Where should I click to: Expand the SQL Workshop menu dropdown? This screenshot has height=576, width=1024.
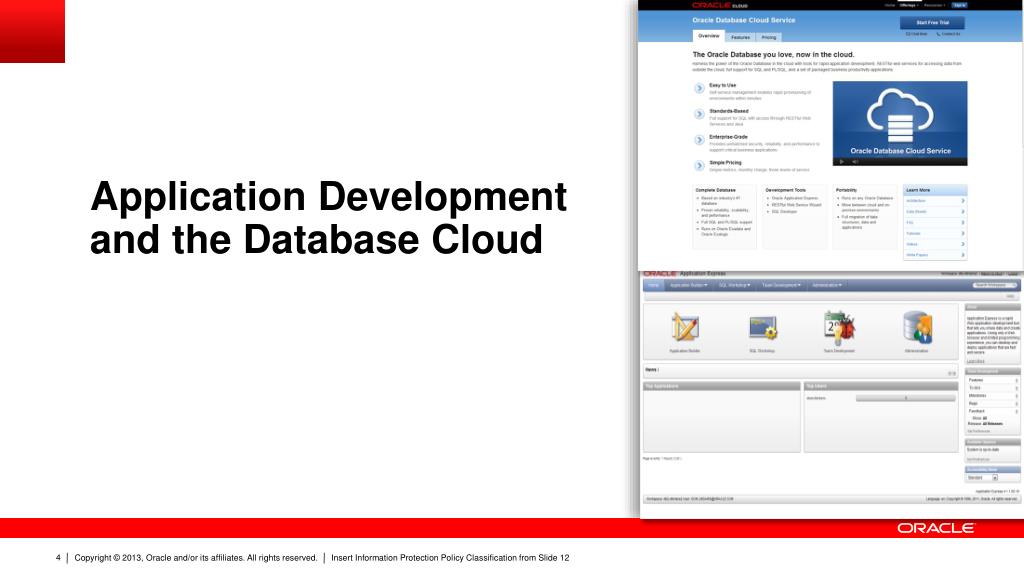(735, 285)
